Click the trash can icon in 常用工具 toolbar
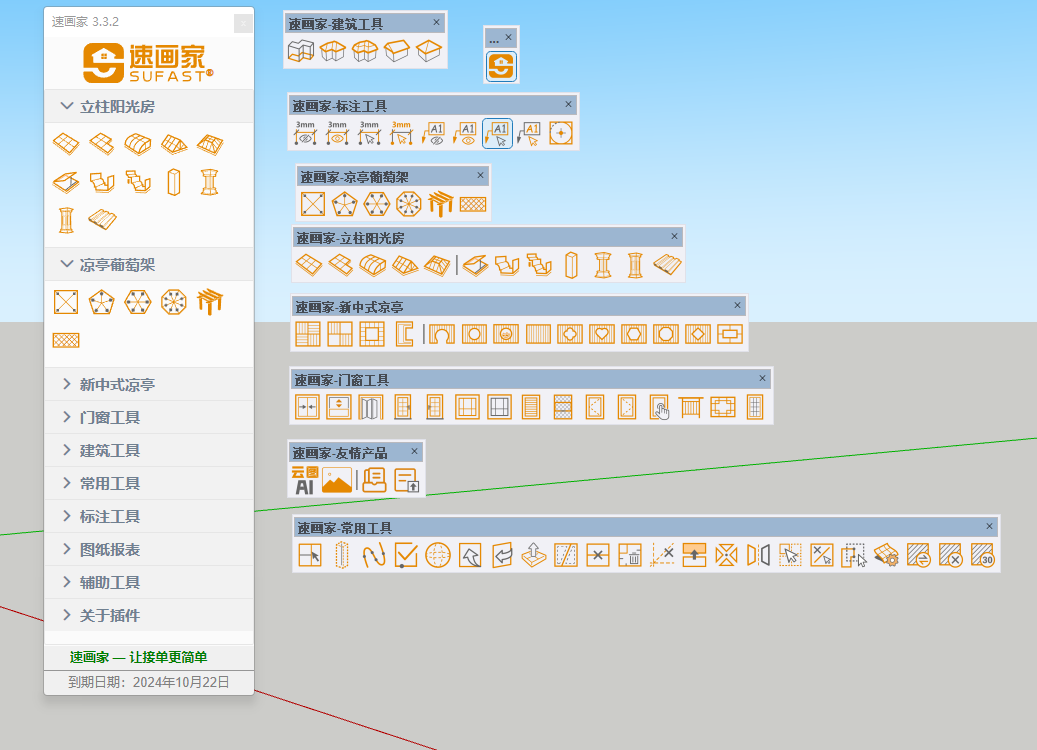1037x750 pixels. (630, 555)
